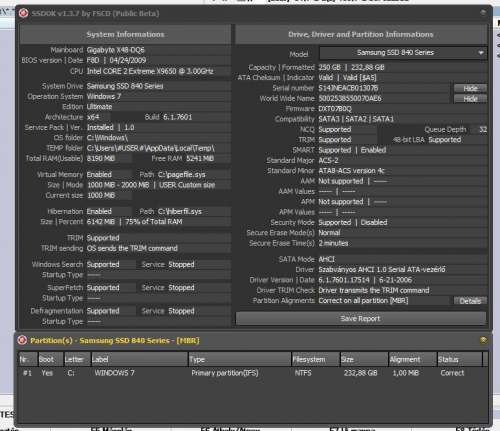Screen dimensions: 500x431
Task: Click the SuperFetch service Stopped value
Action: tap(181, 288)
